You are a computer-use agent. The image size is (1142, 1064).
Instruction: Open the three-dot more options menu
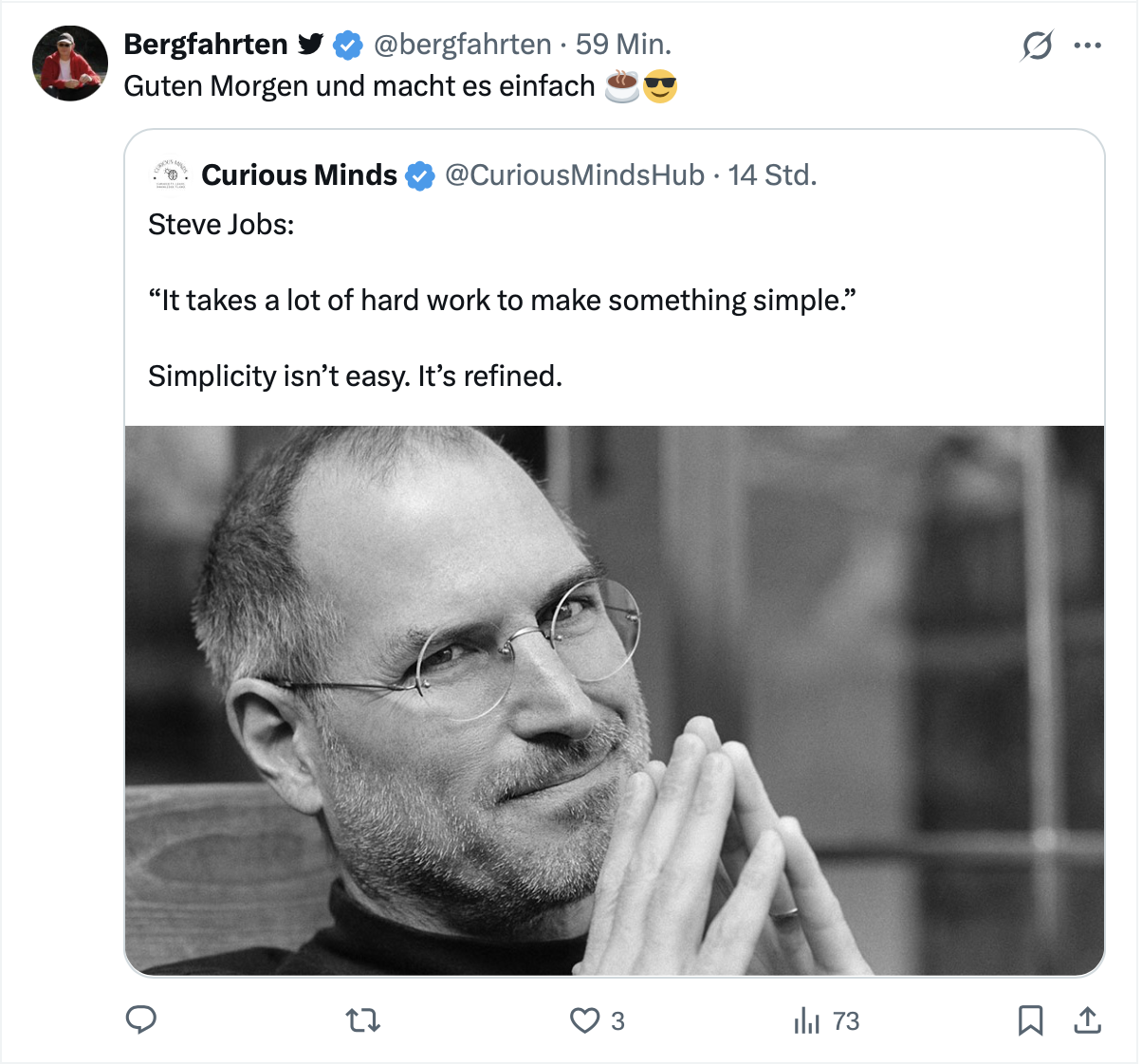click(1087, 45)
